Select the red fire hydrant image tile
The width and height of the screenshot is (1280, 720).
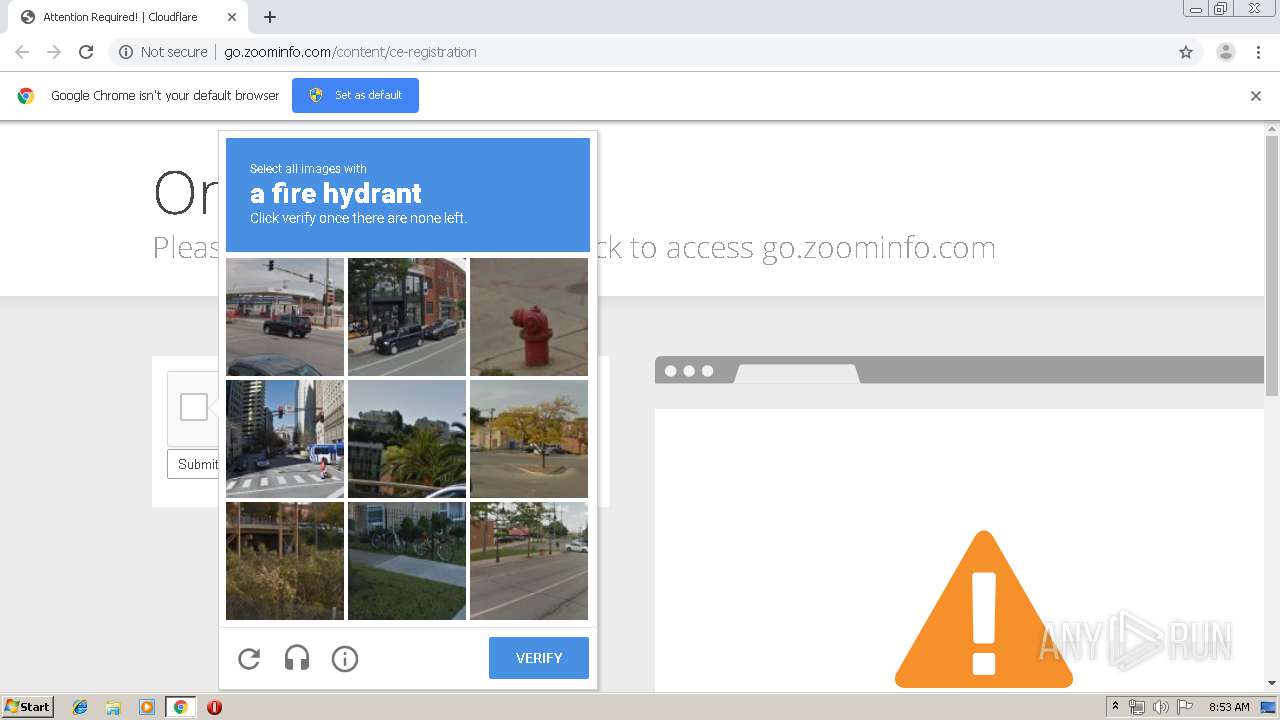tap(529, 317)
